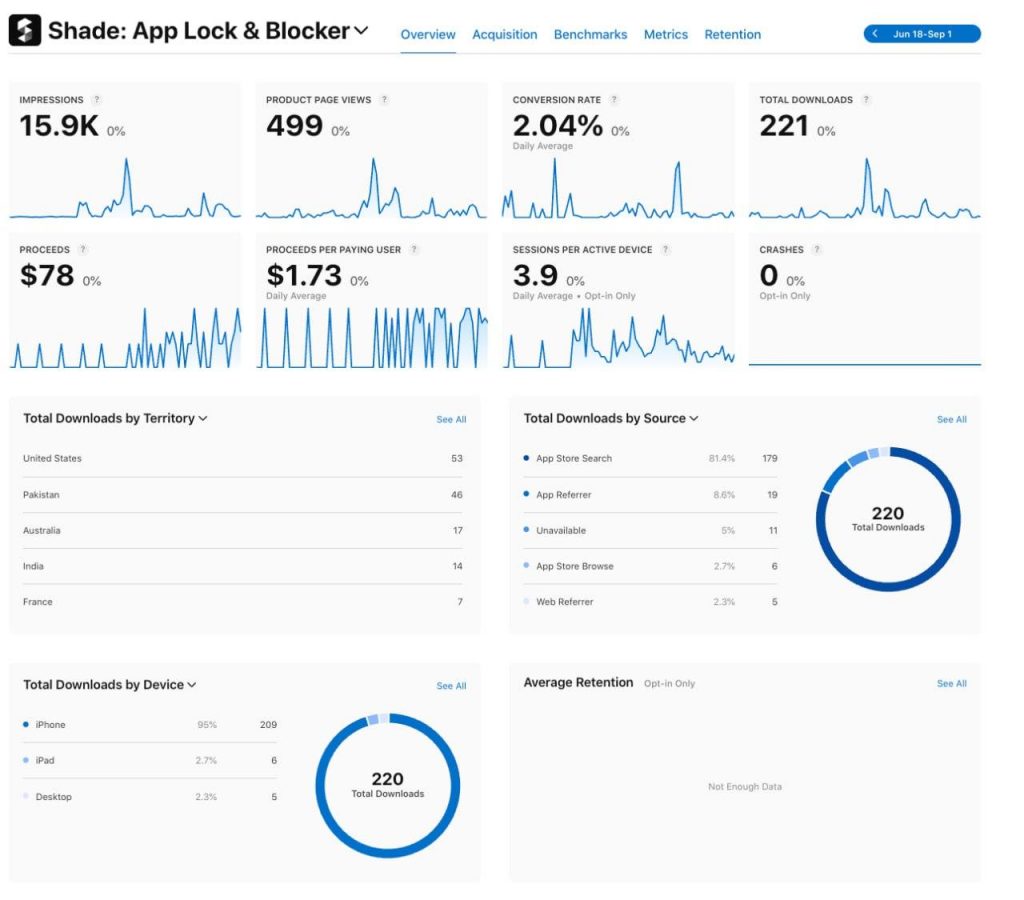Open the Benchmarks tab
The image size is (1024, 900).
click(x=590, y=34)
